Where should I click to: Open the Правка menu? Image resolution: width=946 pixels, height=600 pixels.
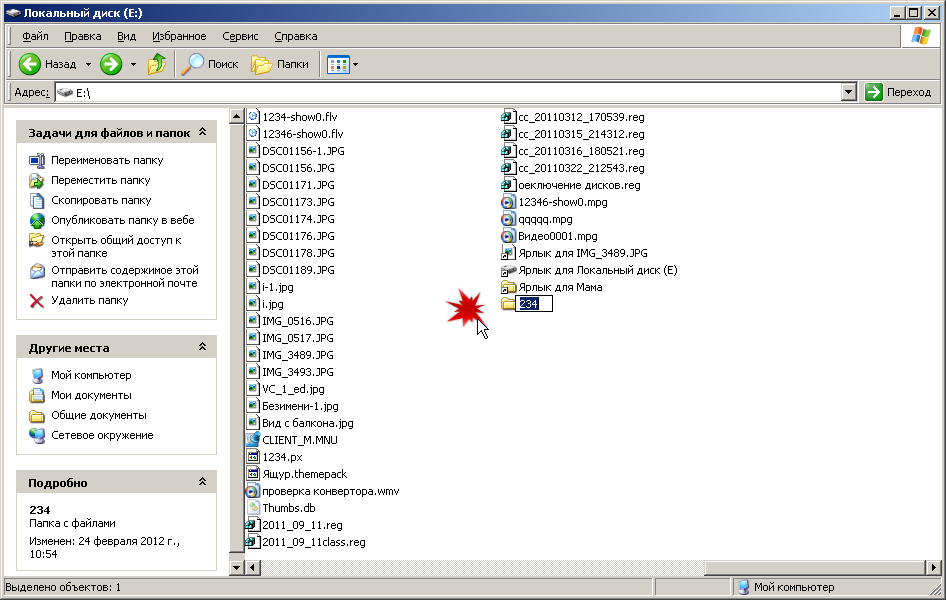(x=83, y=36)
